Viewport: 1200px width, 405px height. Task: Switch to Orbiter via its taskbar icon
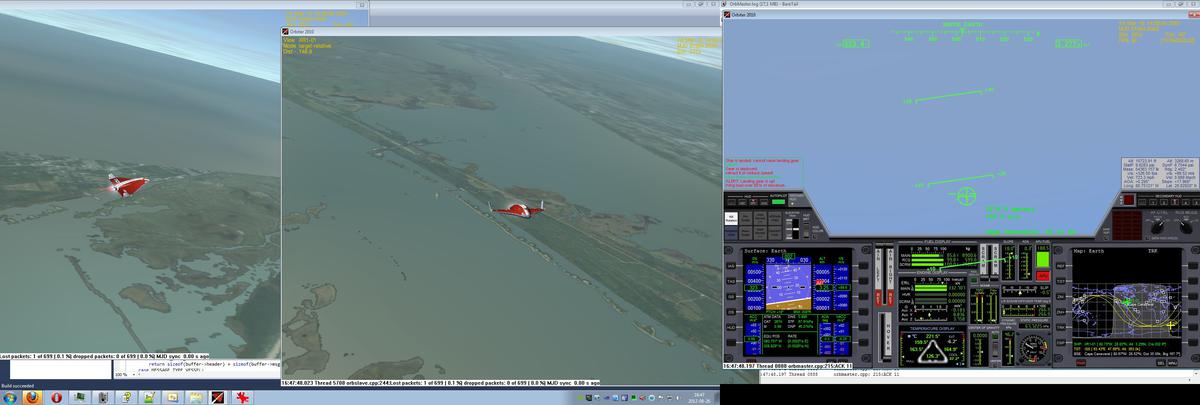pyautogui.click(x=218, y=397)
